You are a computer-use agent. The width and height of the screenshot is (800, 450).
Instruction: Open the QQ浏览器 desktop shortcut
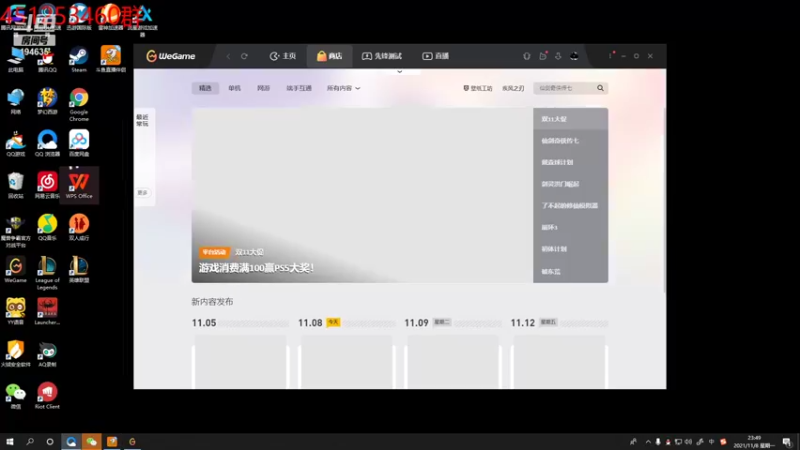(47, 143)
